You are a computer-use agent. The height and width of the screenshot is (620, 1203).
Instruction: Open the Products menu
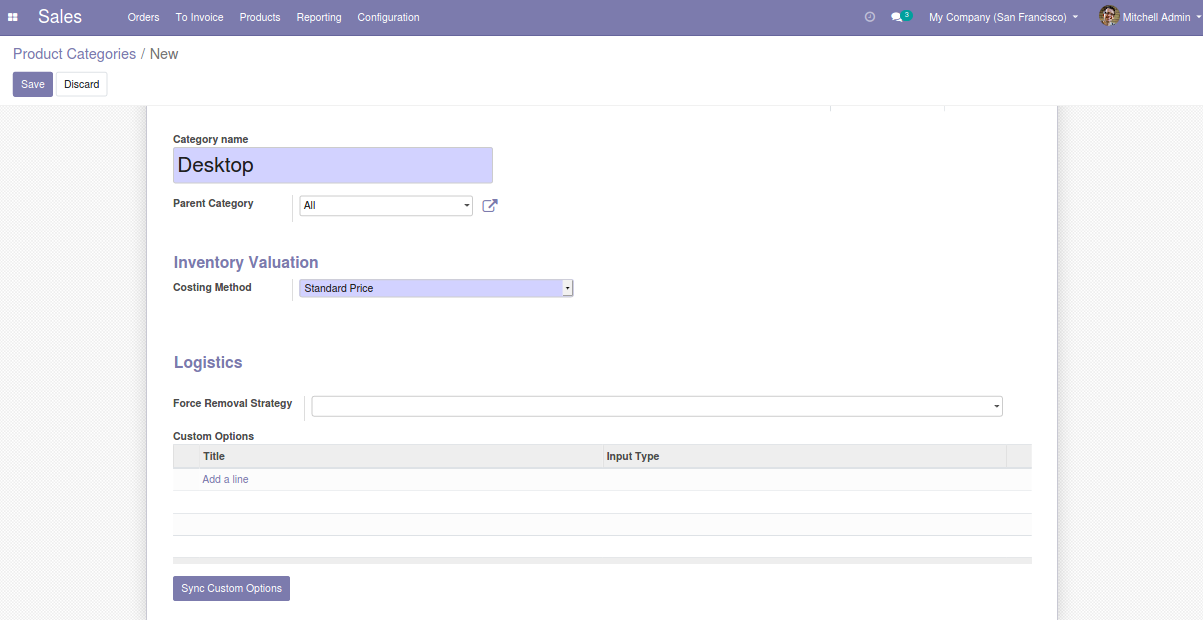[259, 17]
